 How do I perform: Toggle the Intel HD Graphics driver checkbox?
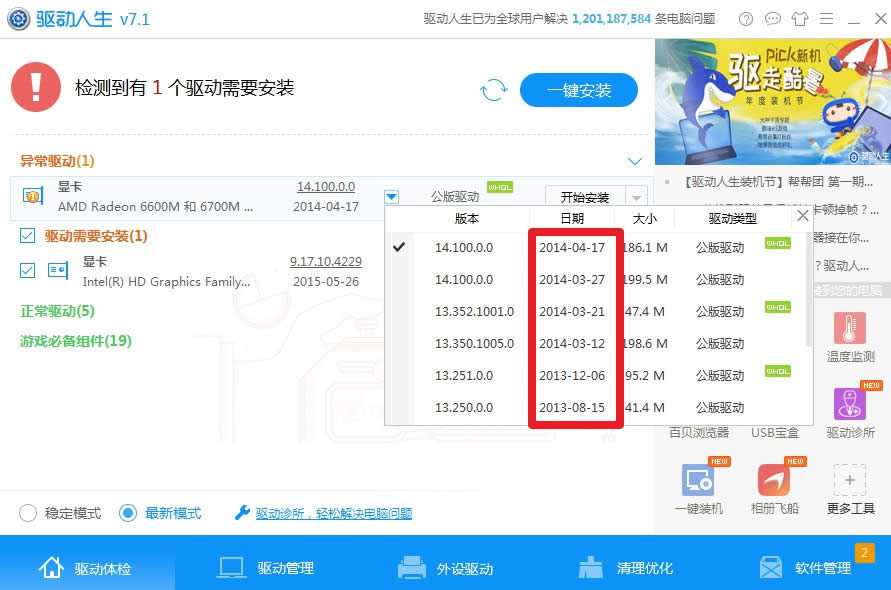(27, 270)
